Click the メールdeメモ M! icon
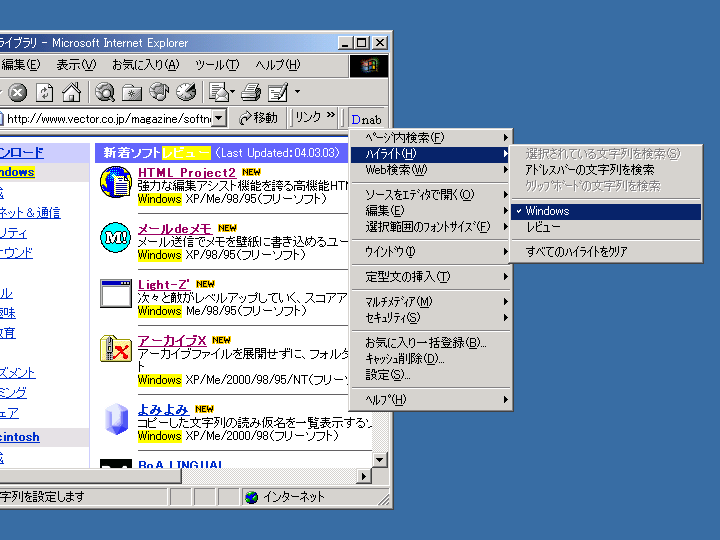 (x=115, y=237)
